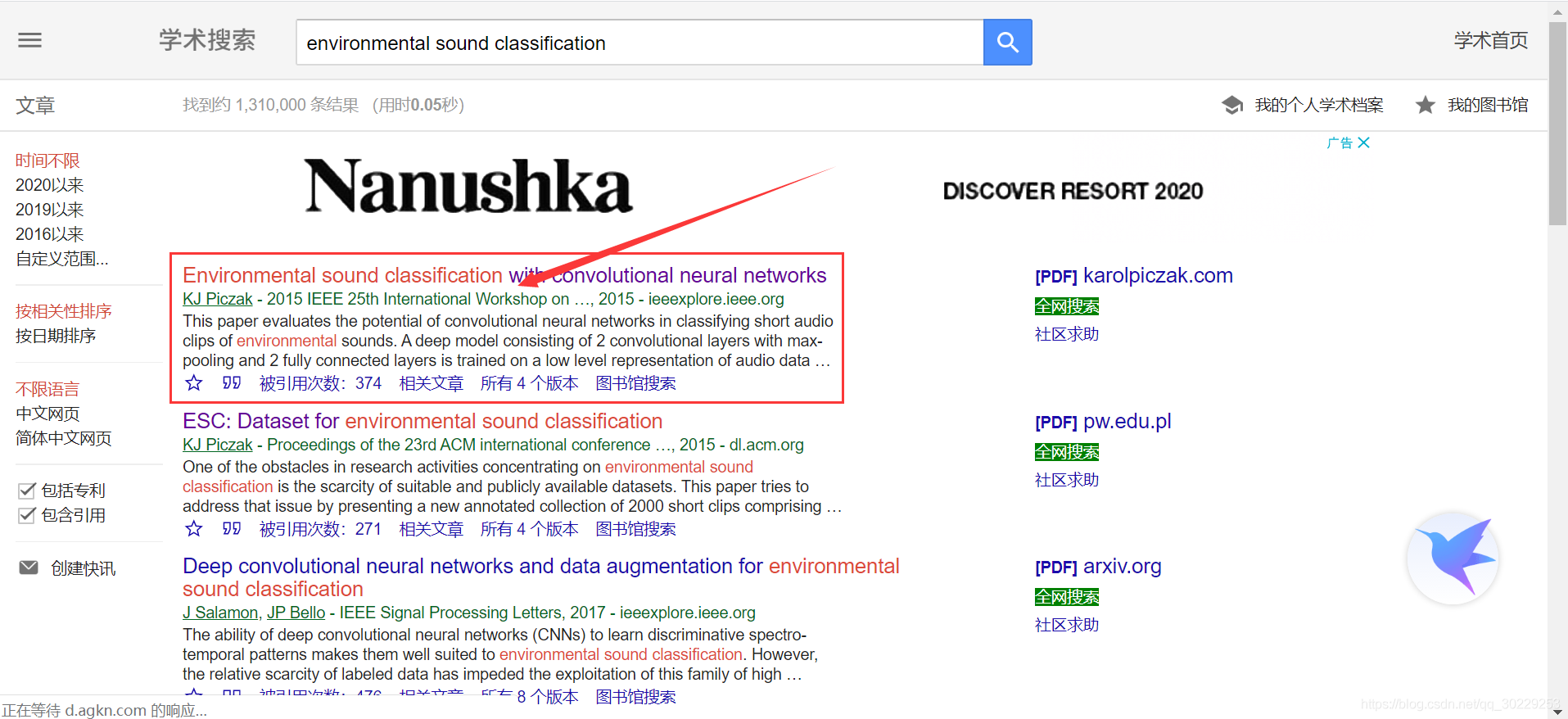Open the 学术首页 link
Screen dimensions: 1568x719
click(x=1491, y=40)
